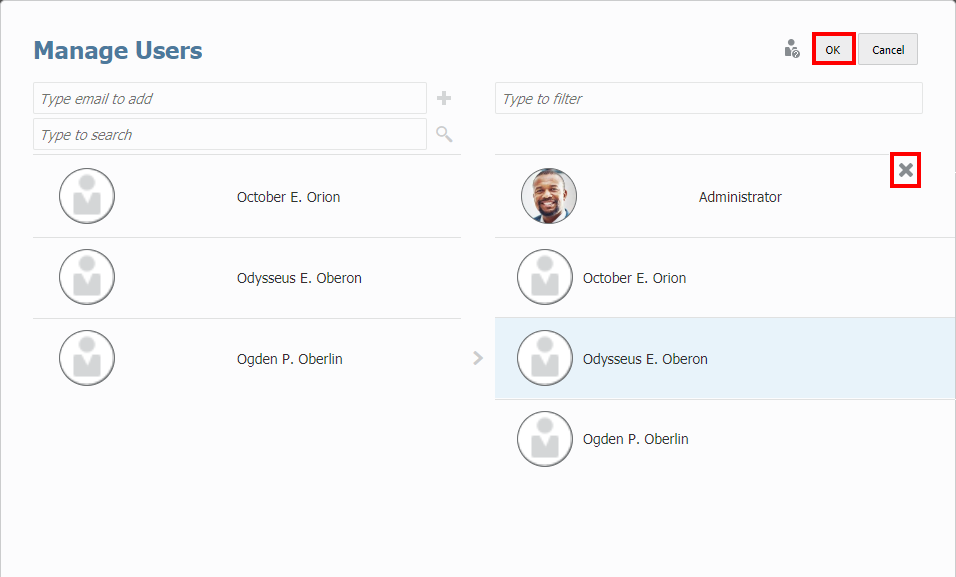Select October E. Orion name in left list
Image resolution: width=956 pixels, height=577 pixels.
click(288, 197)
